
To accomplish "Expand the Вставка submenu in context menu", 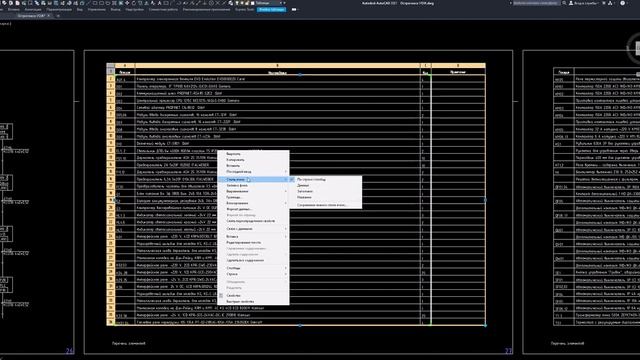I will pyautogui.click(x=253, y=236).
